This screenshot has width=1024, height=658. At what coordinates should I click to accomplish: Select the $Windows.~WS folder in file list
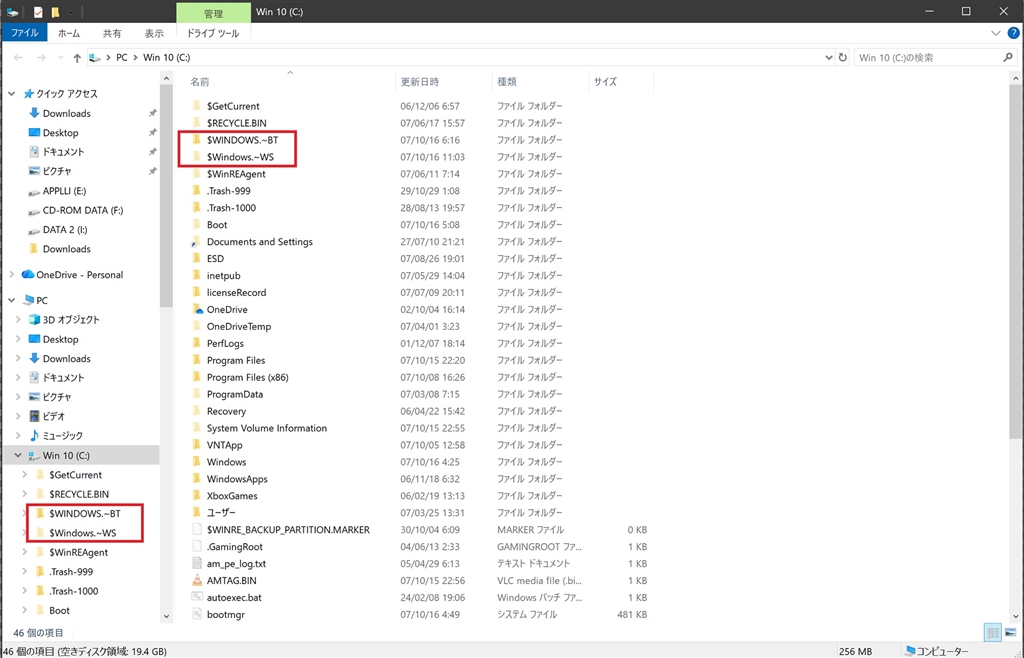coord(240,157)
